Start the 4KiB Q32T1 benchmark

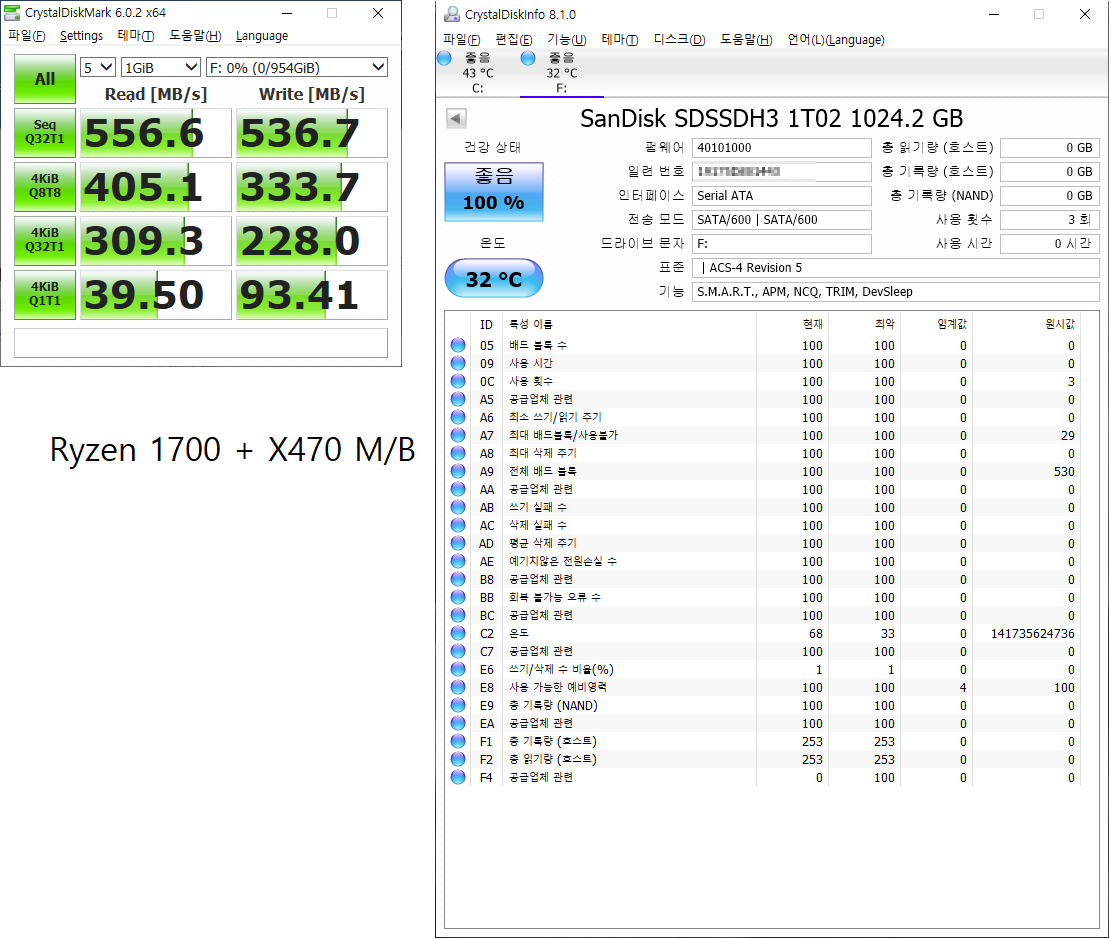click(x=45, y=240)
